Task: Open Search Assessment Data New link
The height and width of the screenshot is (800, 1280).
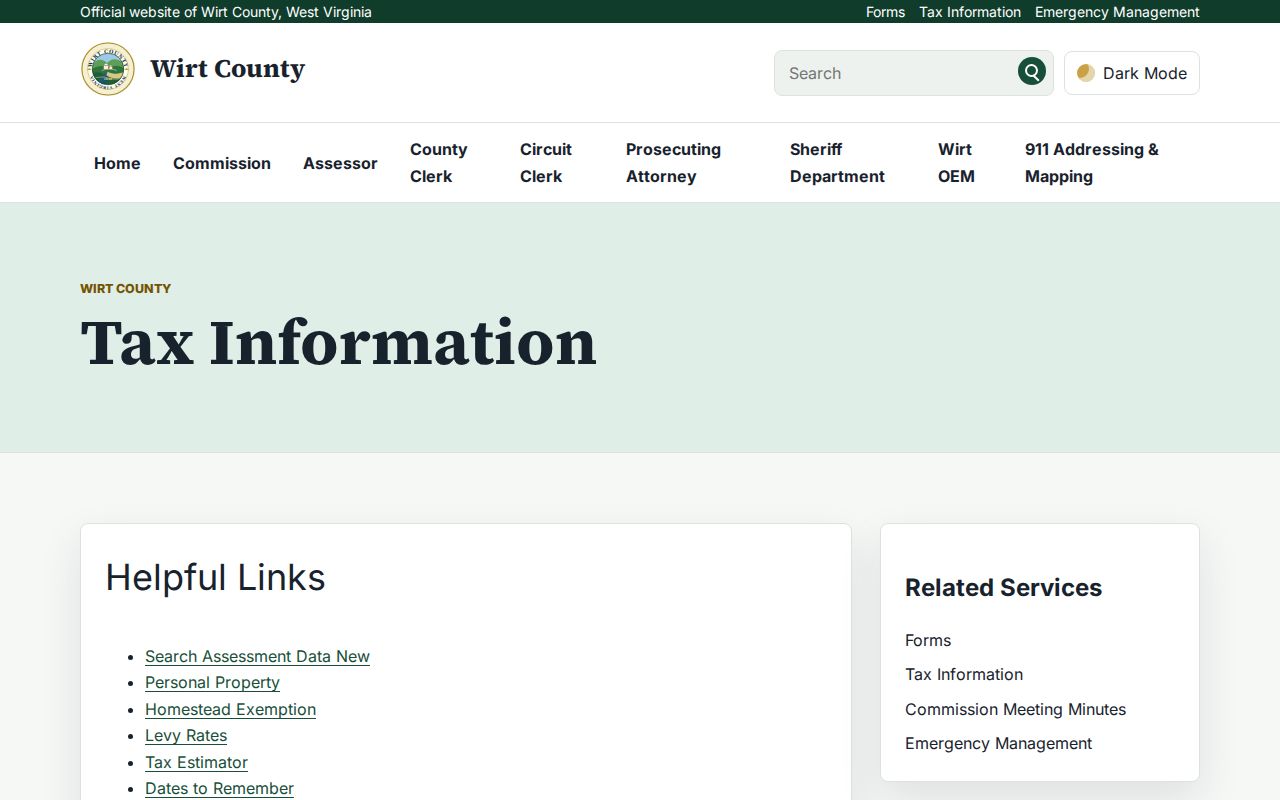Action: [x=257, y=656]
